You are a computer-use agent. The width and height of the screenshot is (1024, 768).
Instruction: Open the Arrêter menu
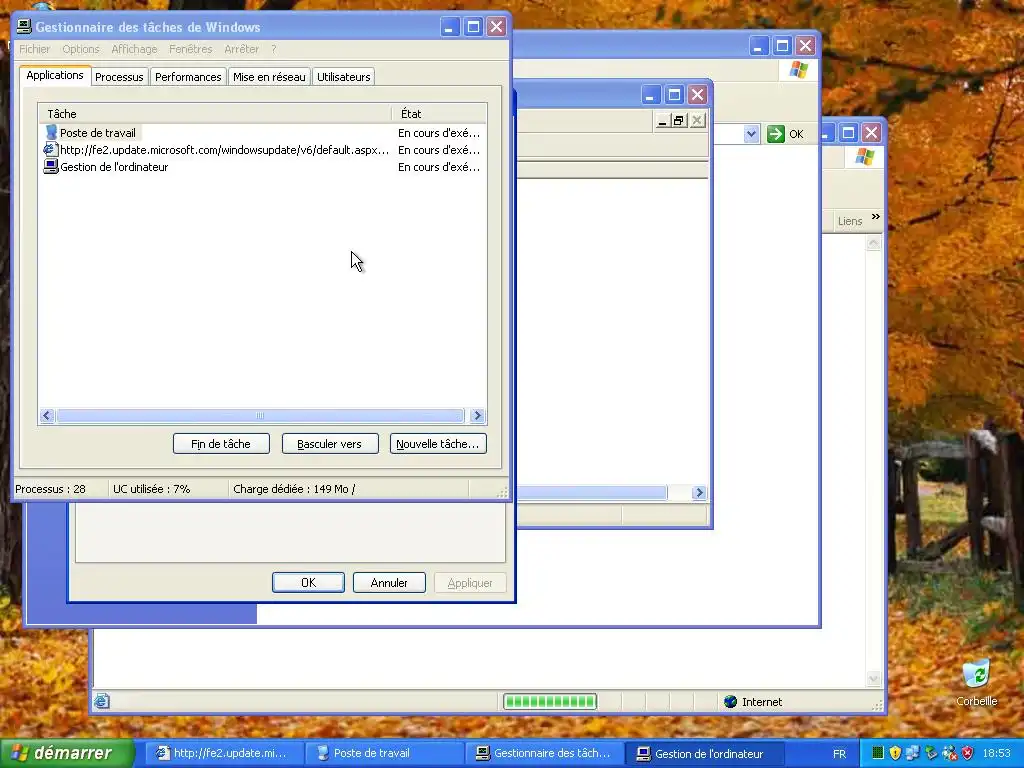pyautogui.click(x=241, y=49)
